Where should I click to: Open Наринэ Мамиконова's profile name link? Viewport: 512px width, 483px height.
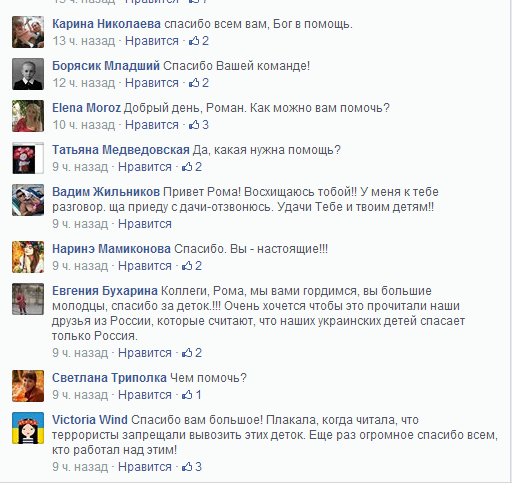(111, 249)
